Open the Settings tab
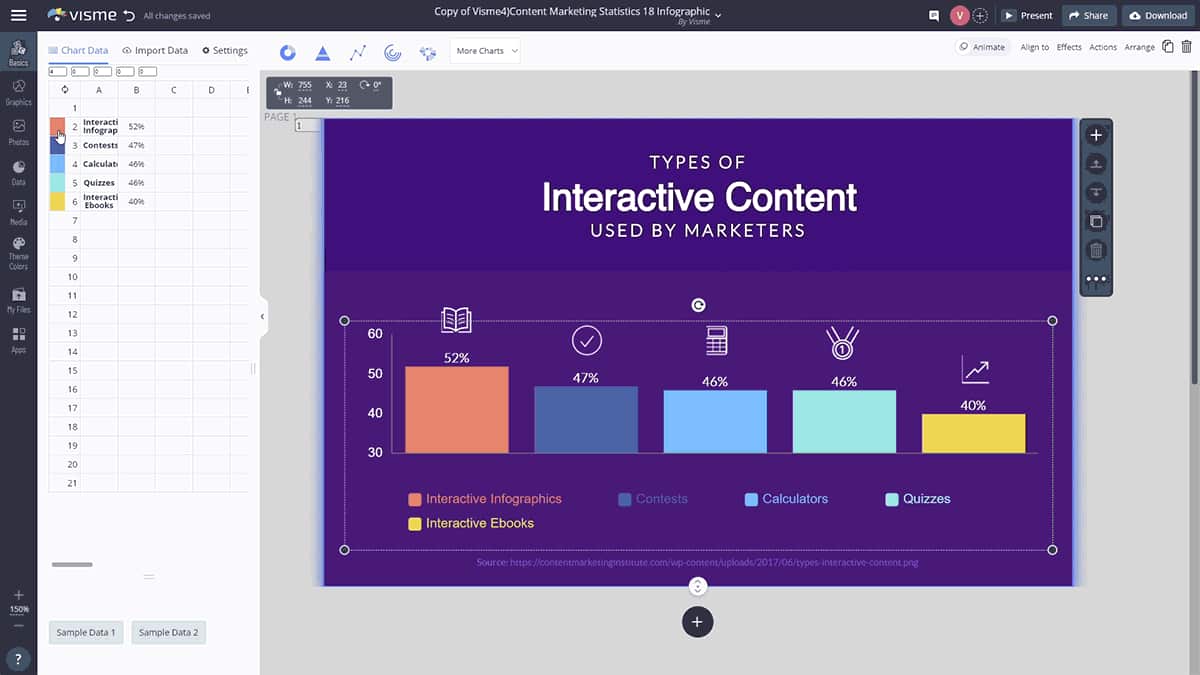1200x675 pixels. (x=224, y=49)
